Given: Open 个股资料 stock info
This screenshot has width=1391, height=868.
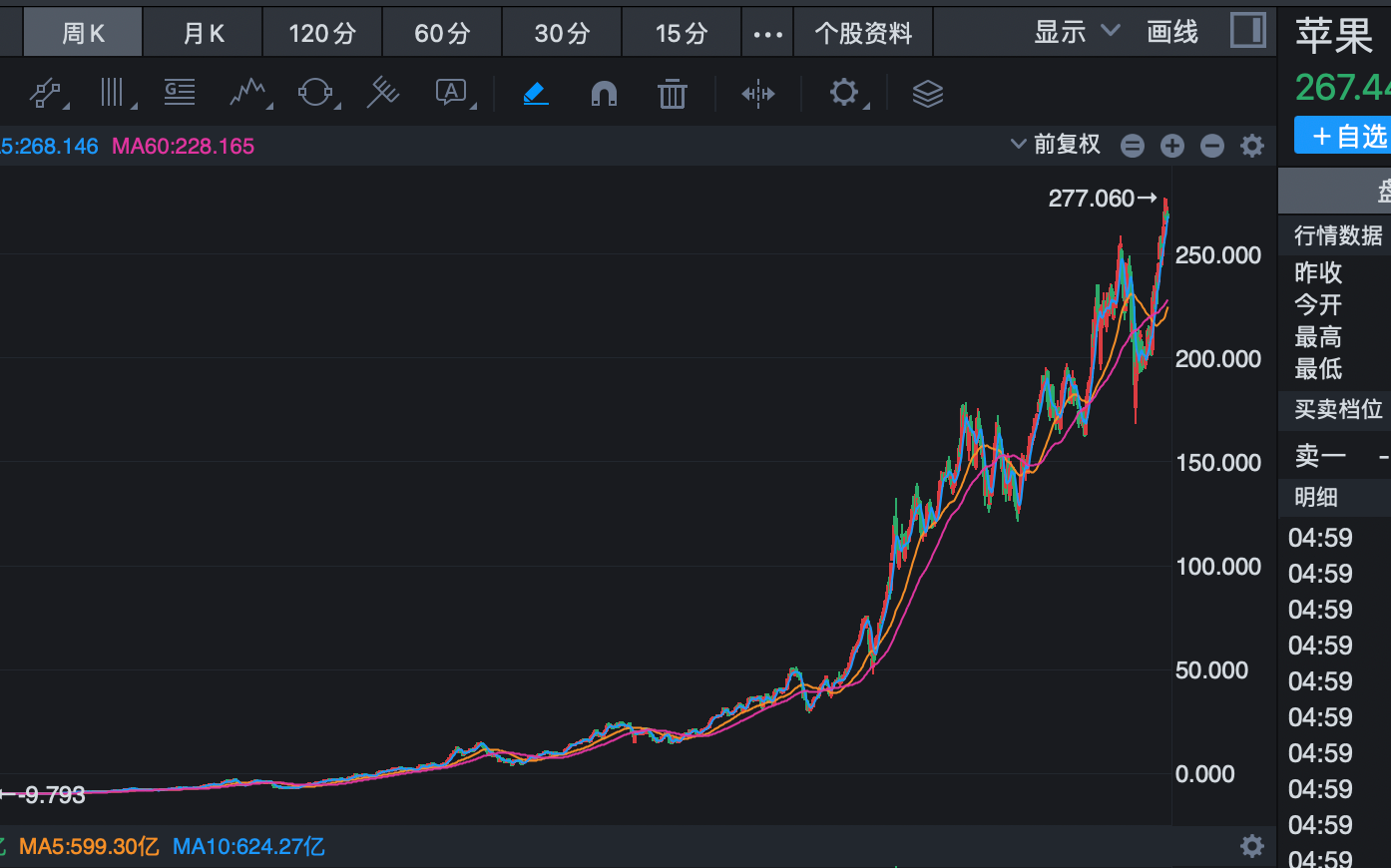Looking at the screenshot, I should click(x=863, y=34).
